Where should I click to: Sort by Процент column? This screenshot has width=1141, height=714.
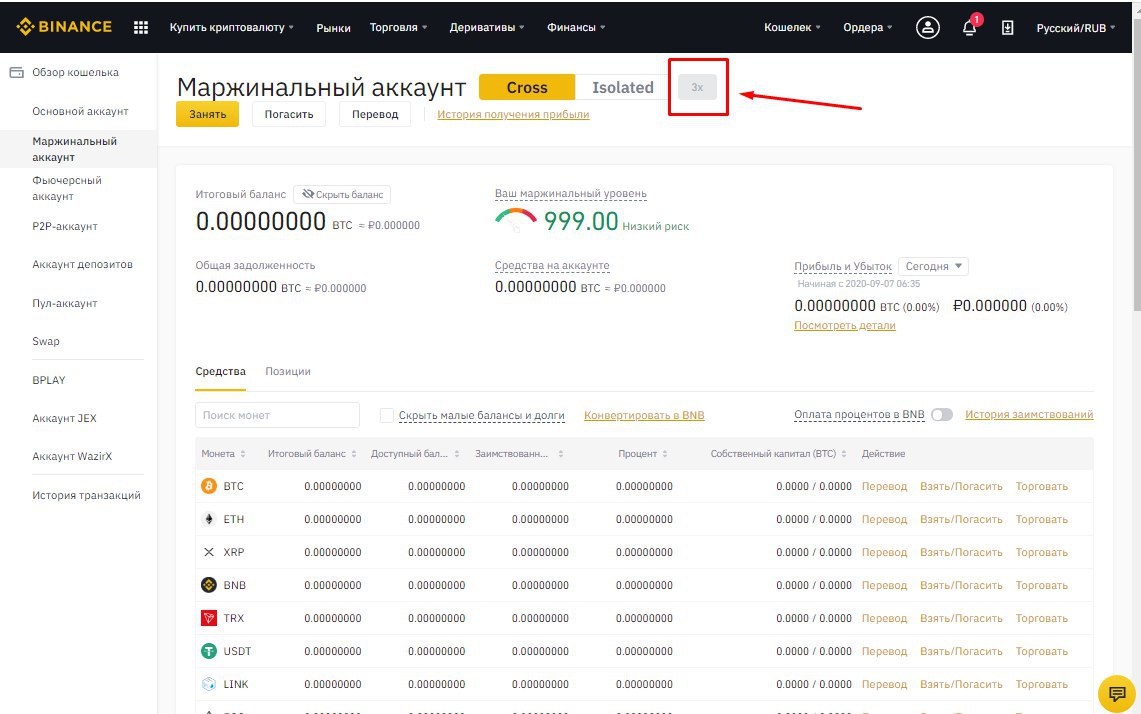[643, 453]
